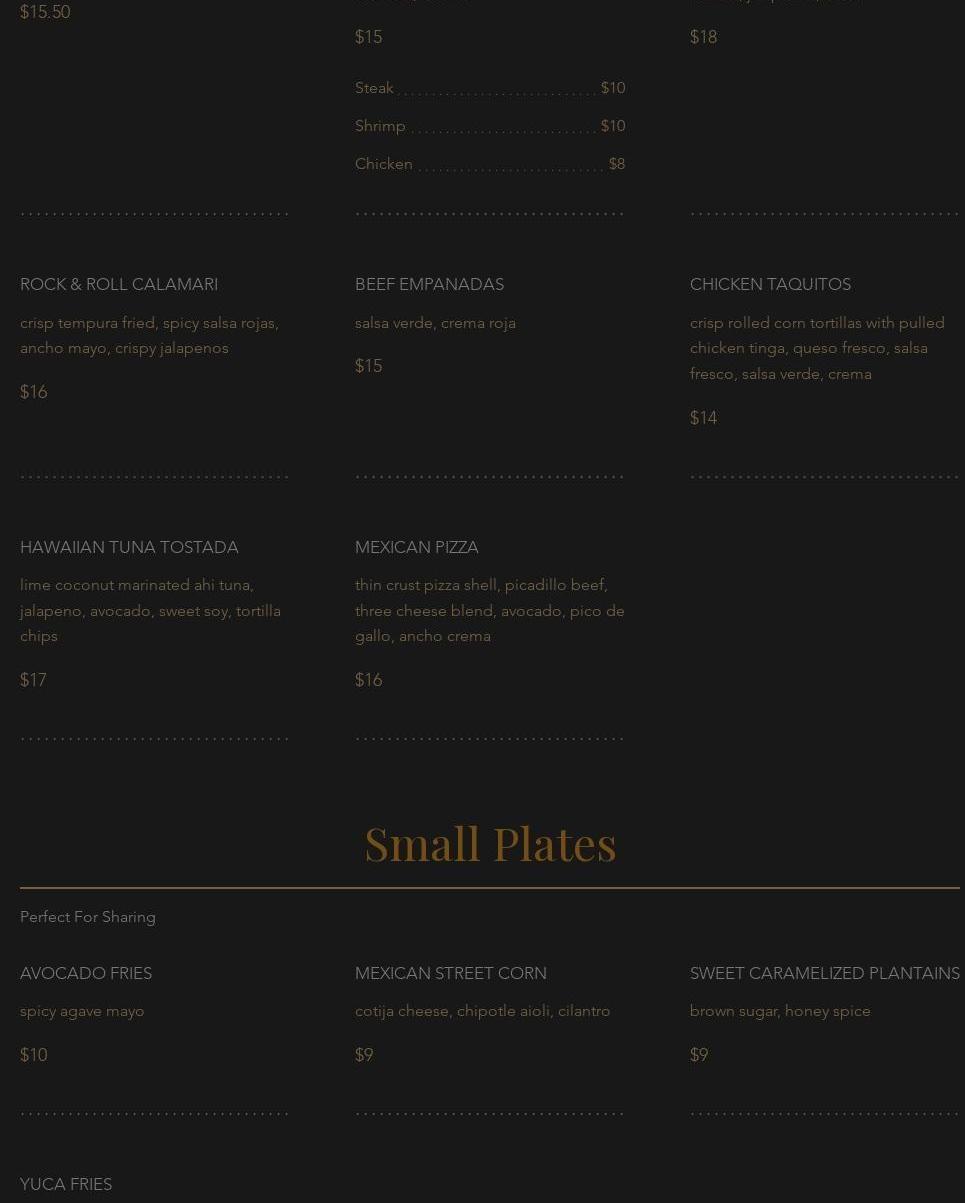Screen dimensions: 965x1203
Task: Select the Mexican Pizza ingredients description
Action: click(489, 611)
